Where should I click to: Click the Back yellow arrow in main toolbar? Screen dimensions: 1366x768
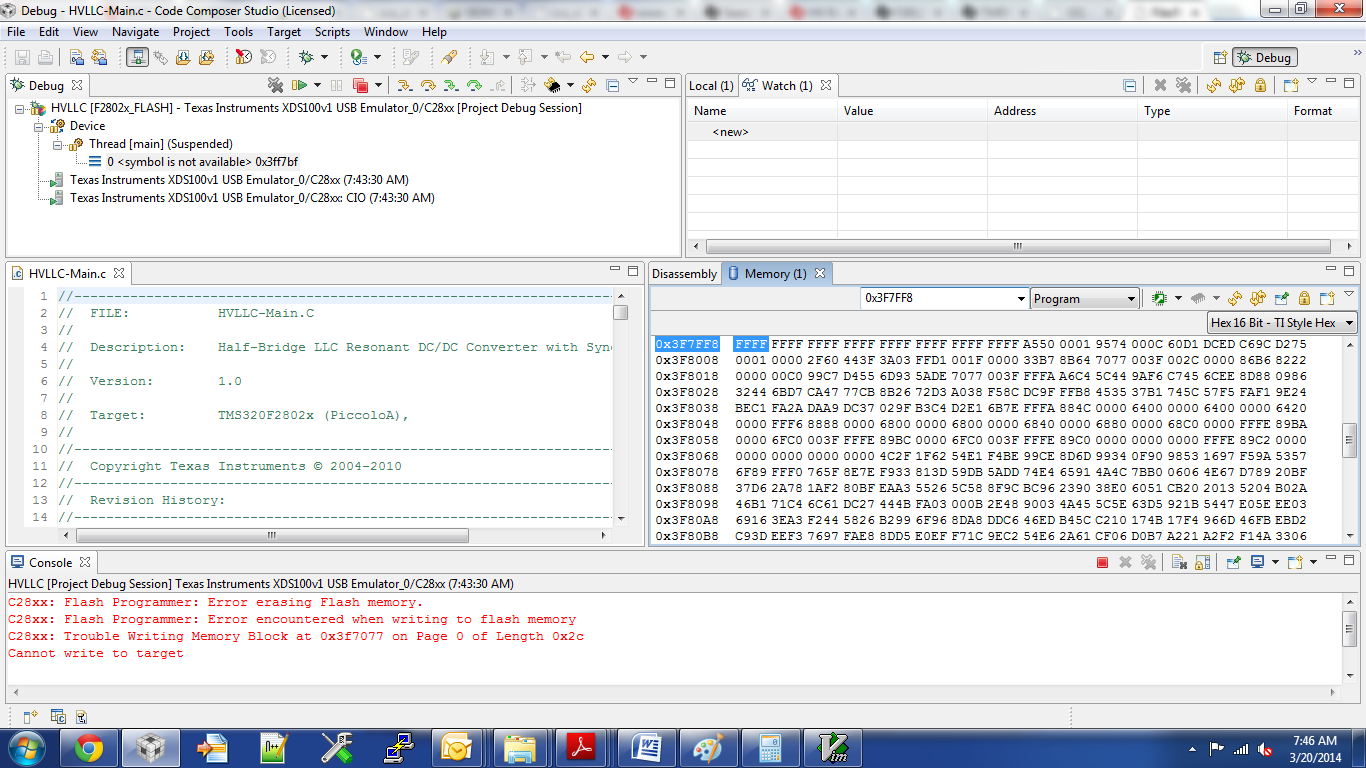tap(587, 57)
